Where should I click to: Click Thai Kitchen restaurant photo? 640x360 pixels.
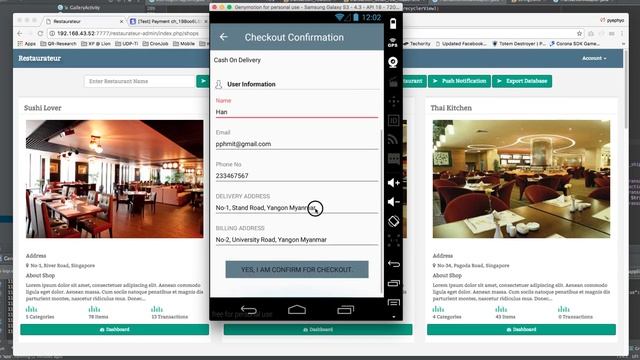coord(521,179)
